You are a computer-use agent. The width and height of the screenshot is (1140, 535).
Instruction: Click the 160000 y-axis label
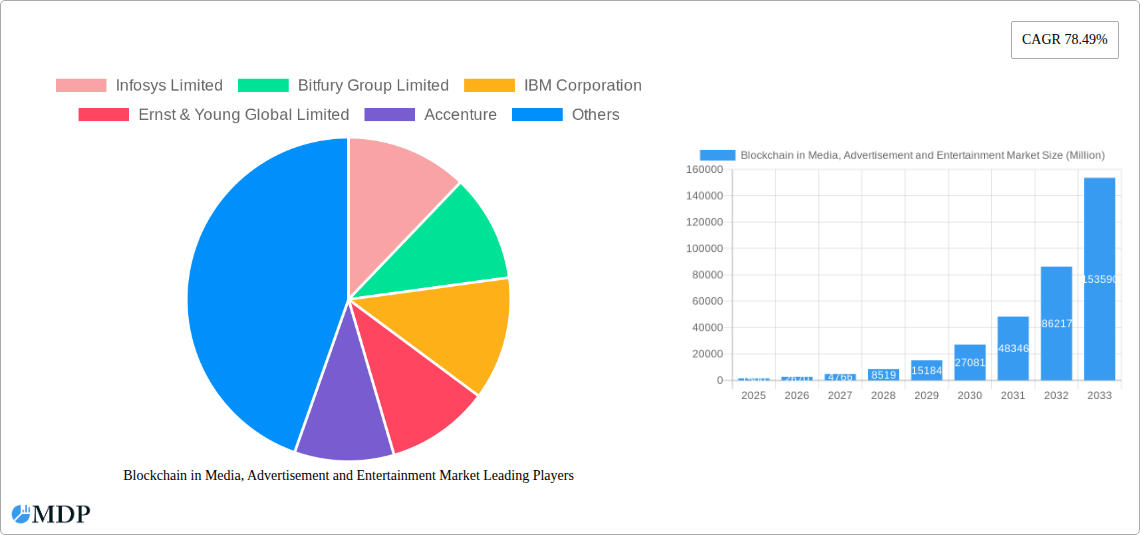[x=705, y=169]
